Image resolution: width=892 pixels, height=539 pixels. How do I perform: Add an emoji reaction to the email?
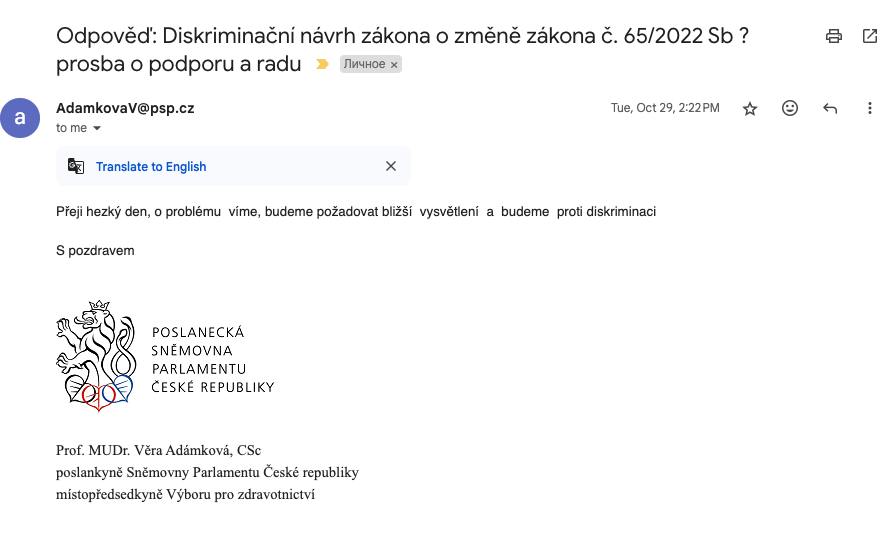790,108
